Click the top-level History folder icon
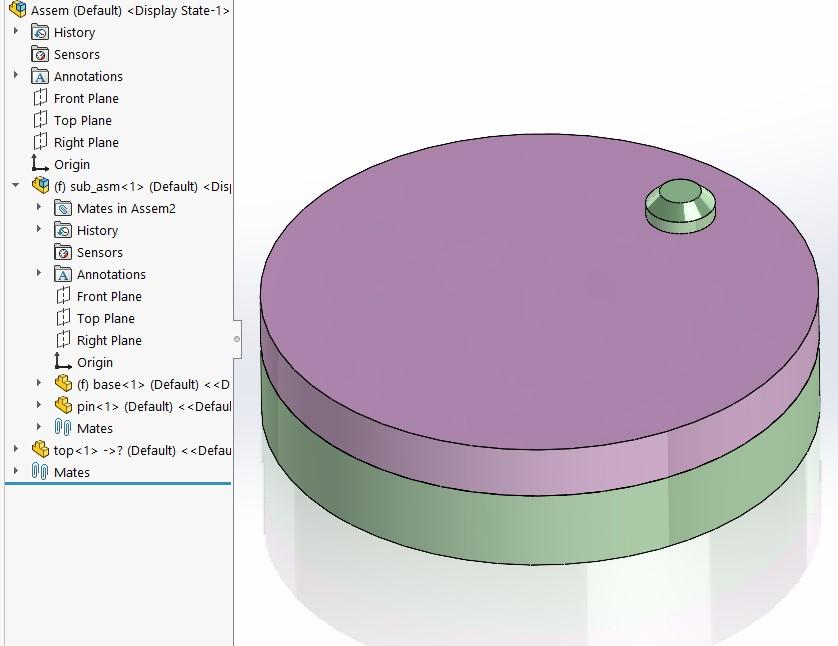 click(x=40, y=33)
